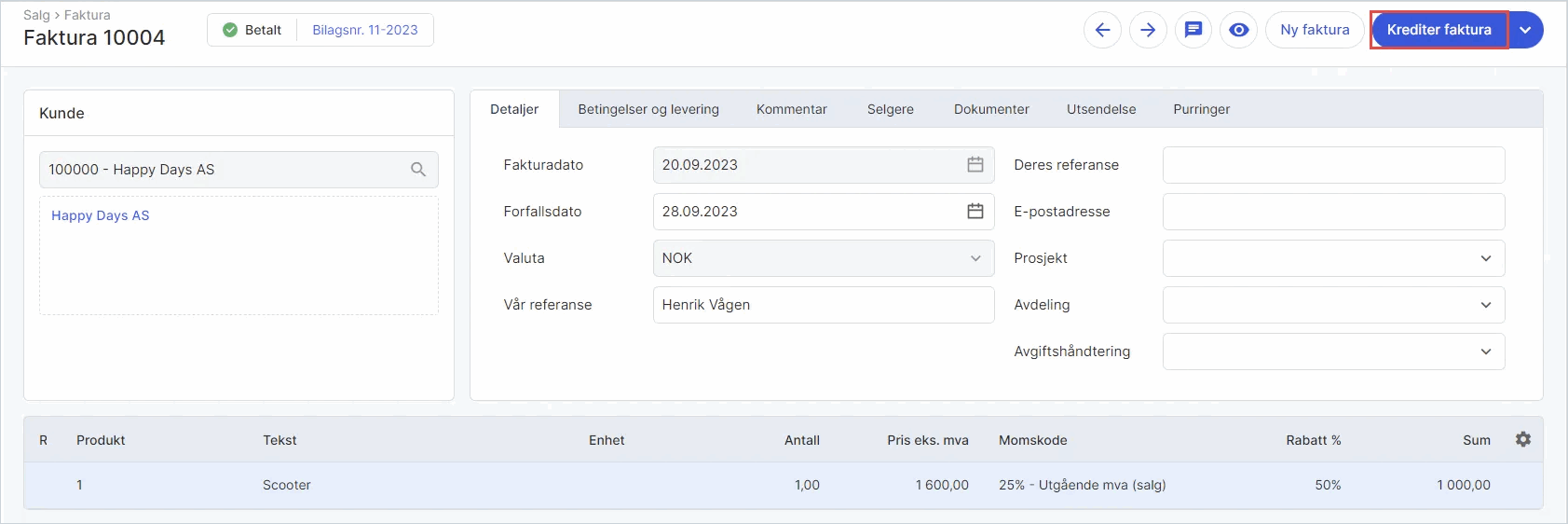Click the green Betalt status checkmark
This screenshot has height=524, width=1568.
[230, 30]
